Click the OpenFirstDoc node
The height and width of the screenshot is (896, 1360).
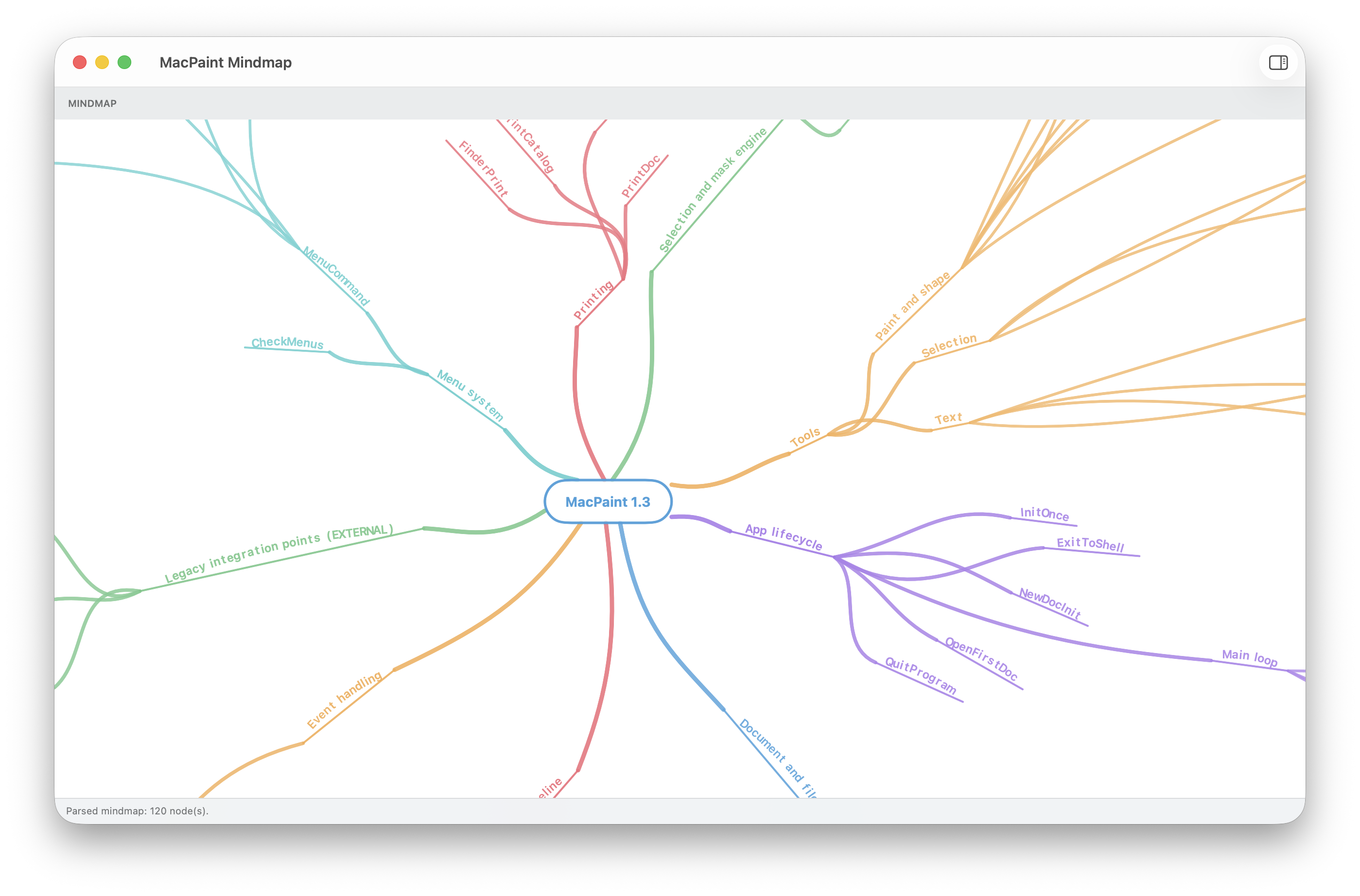point(981,659)
